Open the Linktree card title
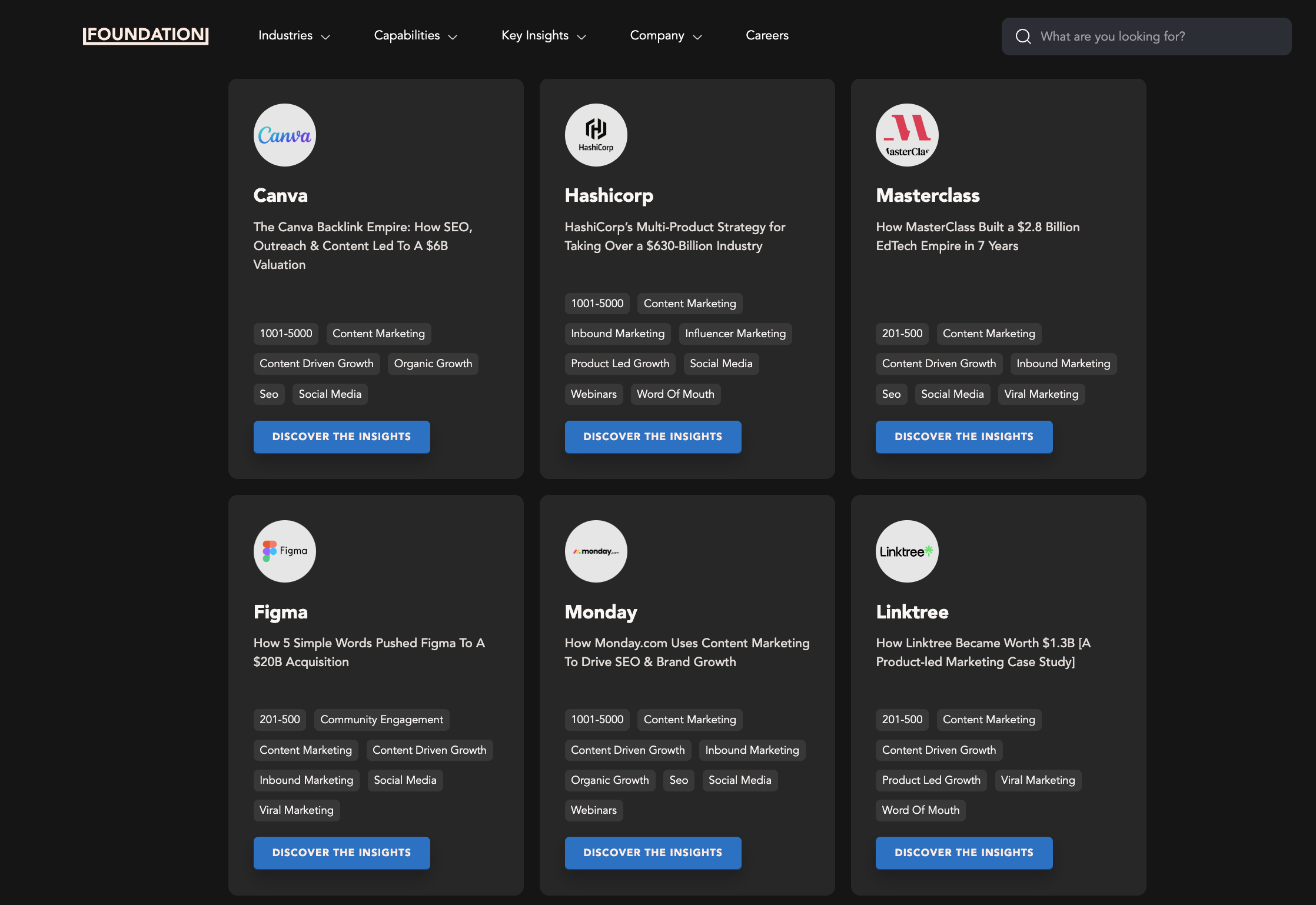This screenshot has width=1316, height=905. [912, 612]
